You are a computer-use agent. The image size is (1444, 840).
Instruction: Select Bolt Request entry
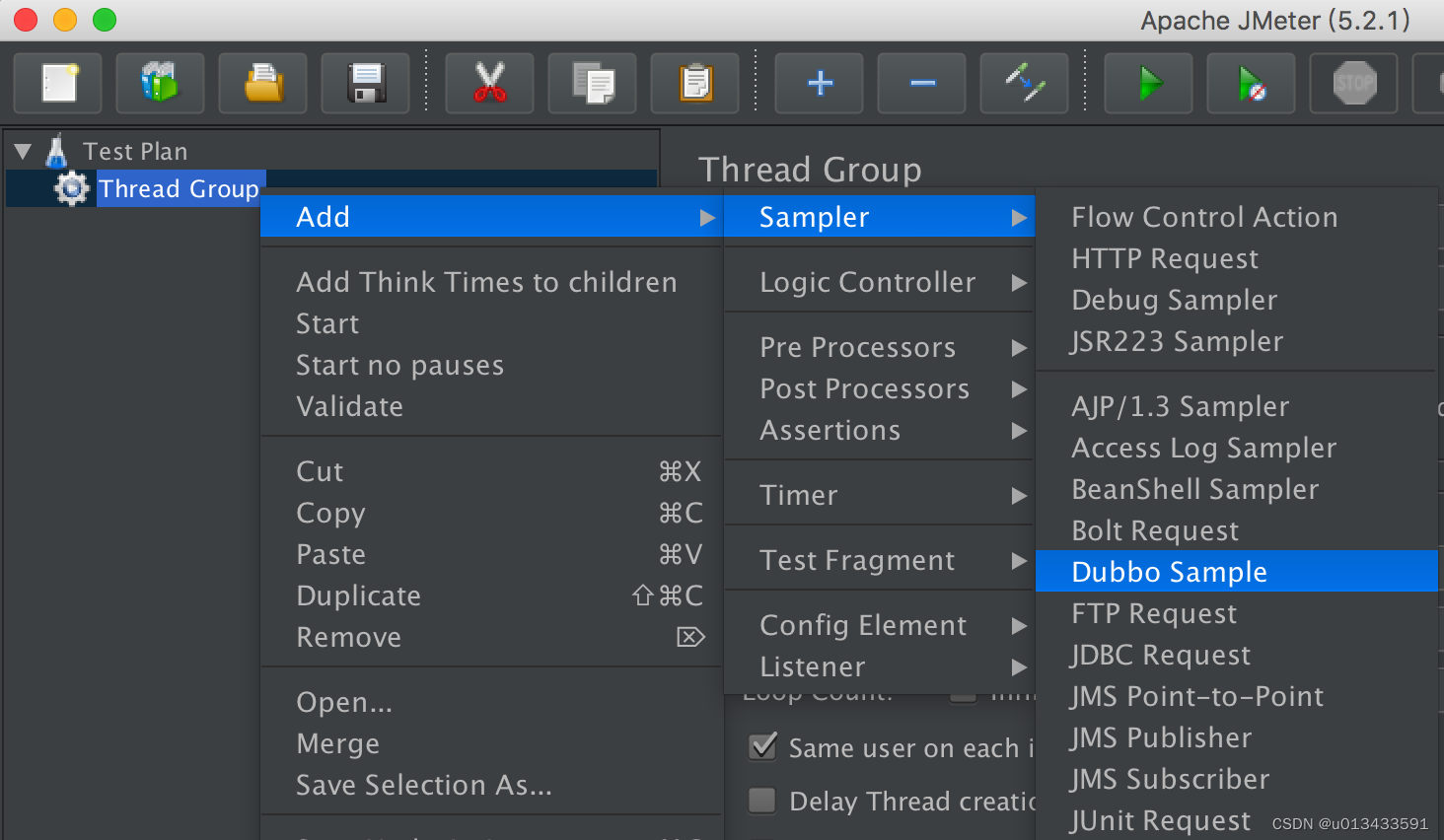tap(1237, 530)
